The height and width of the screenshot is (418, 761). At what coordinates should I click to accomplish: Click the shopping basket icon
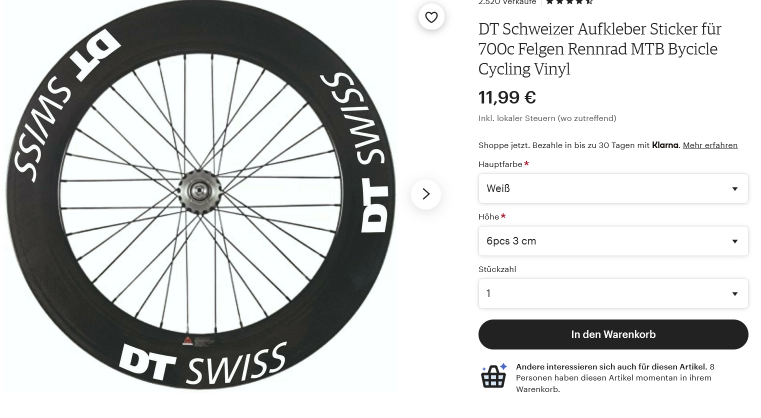point(494,376)
